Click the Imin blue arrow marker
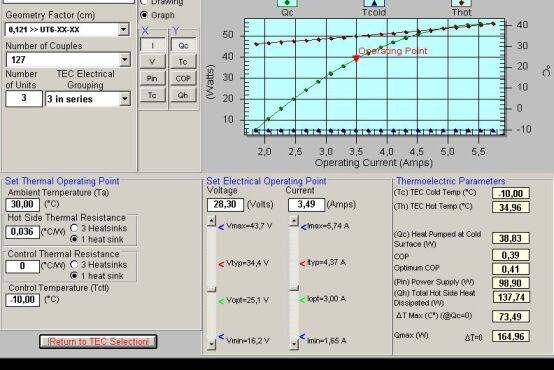The image size is (554, 370). pos(302,336)
